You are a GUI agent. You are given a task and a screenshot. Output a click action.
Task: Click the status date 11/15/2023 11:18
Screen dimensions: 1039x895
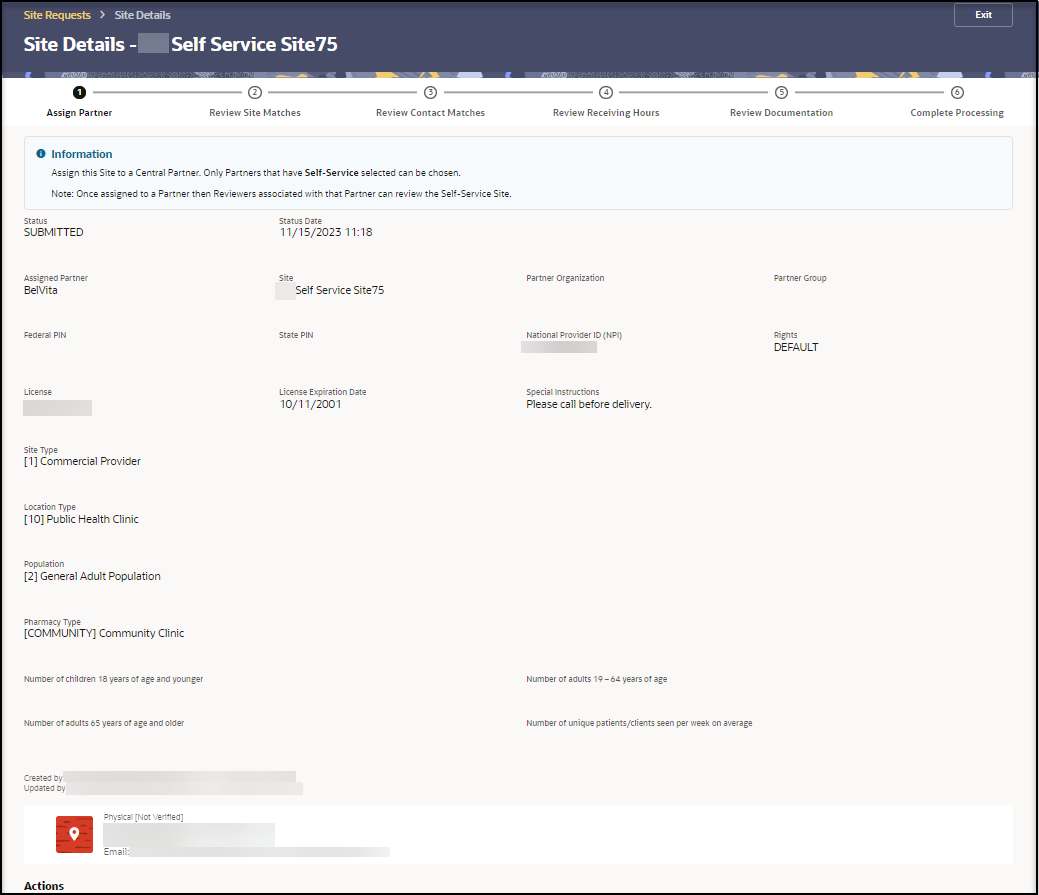(x=326, y=233)
